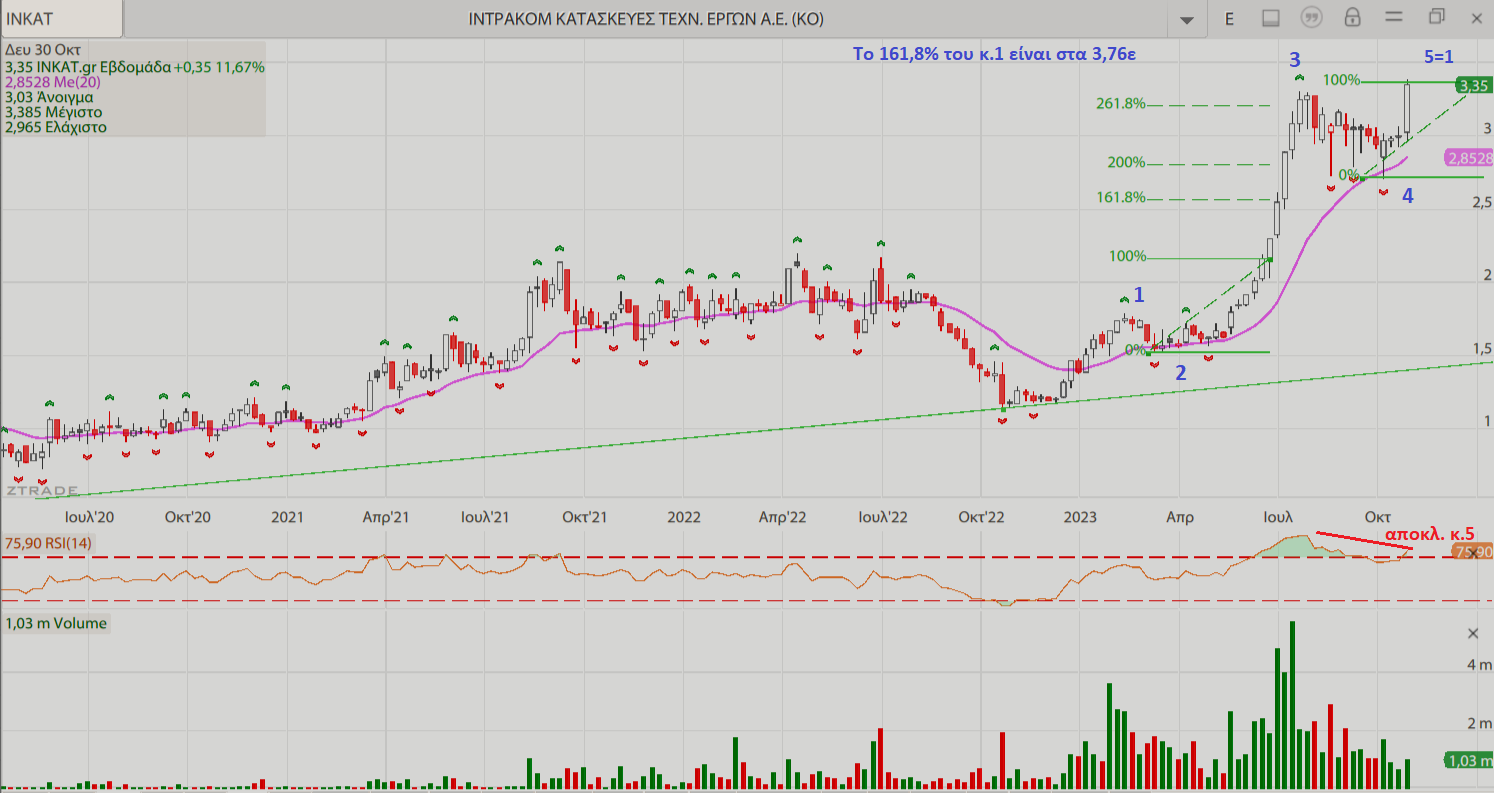Image resolution: width=1494 pixels, height=793 pixels.
Task: Select the blue 5=1 wave label
Action: (1441, 55)
